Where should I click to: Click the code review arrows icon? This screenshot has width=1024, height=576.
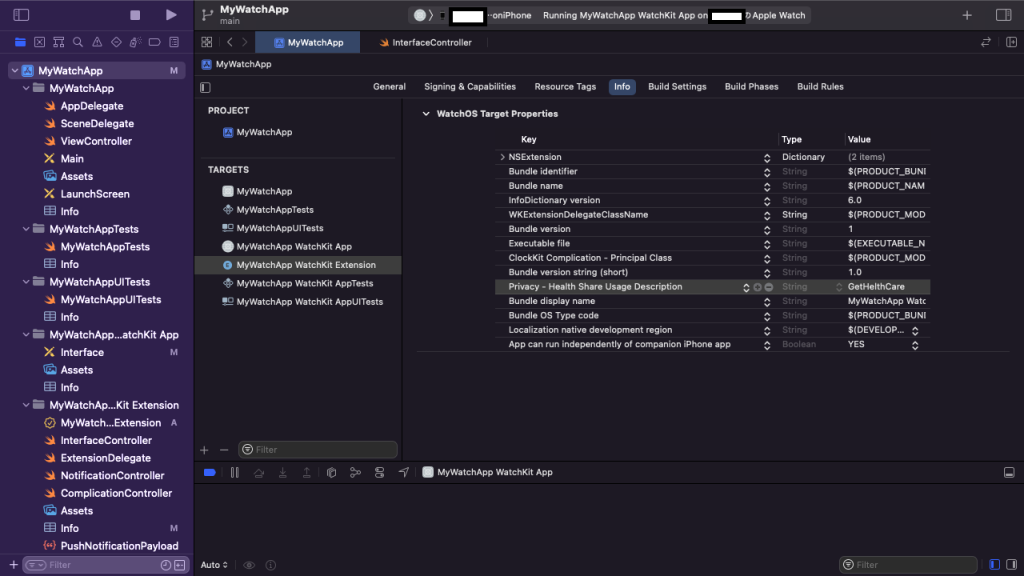click(985, 42)
